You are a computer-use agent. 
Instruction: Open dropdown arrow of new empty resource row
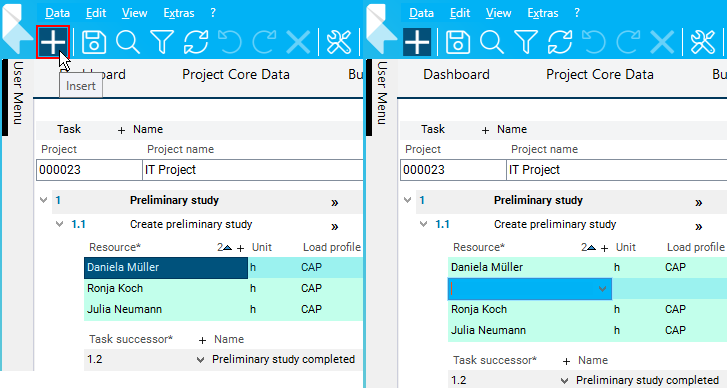tap(603, 289)
